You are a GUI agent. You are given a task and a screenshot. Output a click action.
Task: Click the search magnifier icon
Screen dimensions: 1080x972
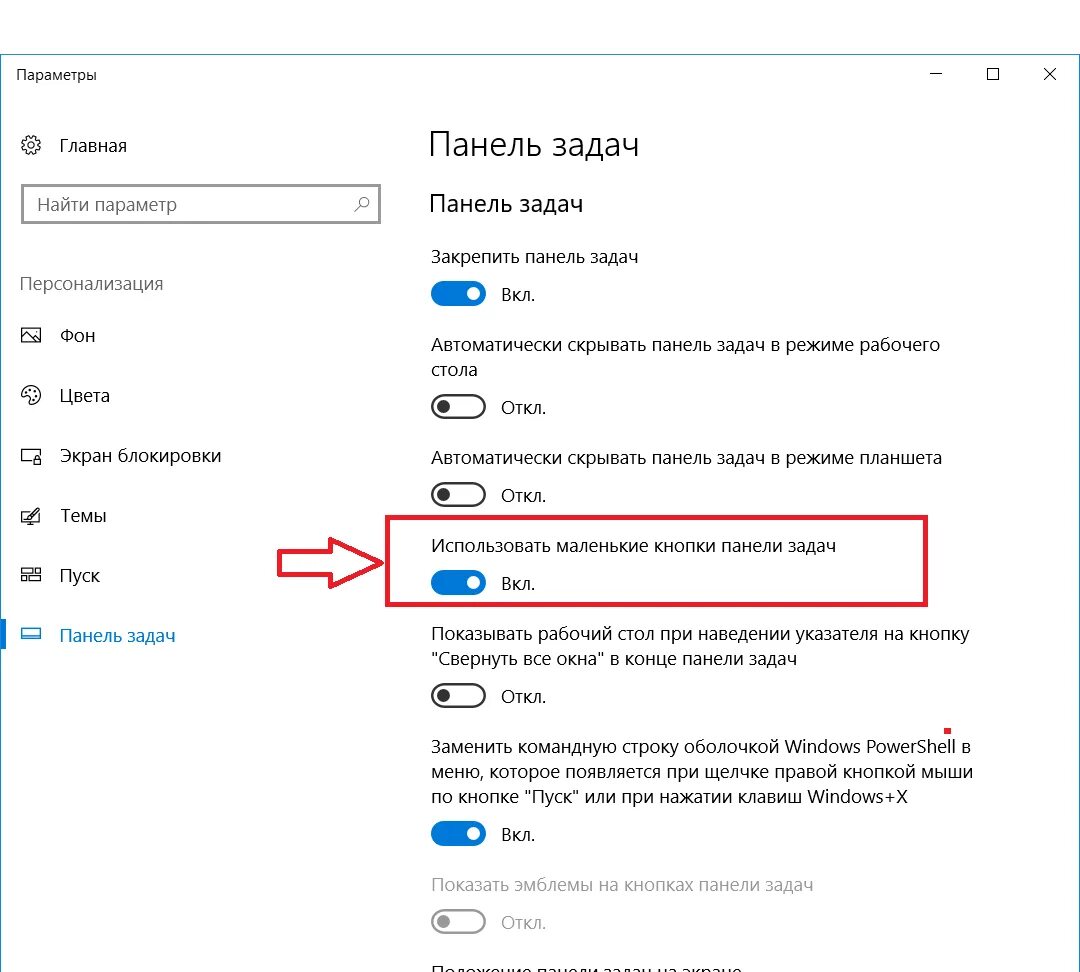pyautogui.click(x=361, y=204)
